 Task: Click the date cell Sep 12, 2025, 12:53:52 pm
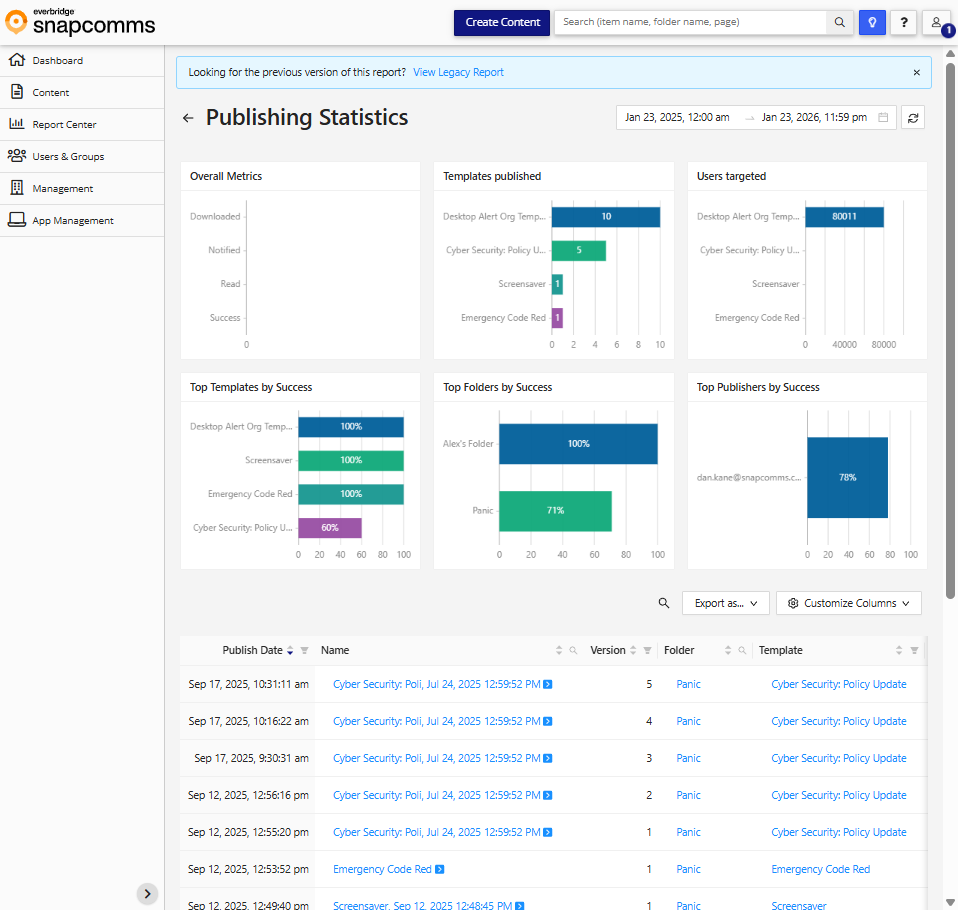pos(248,869)
